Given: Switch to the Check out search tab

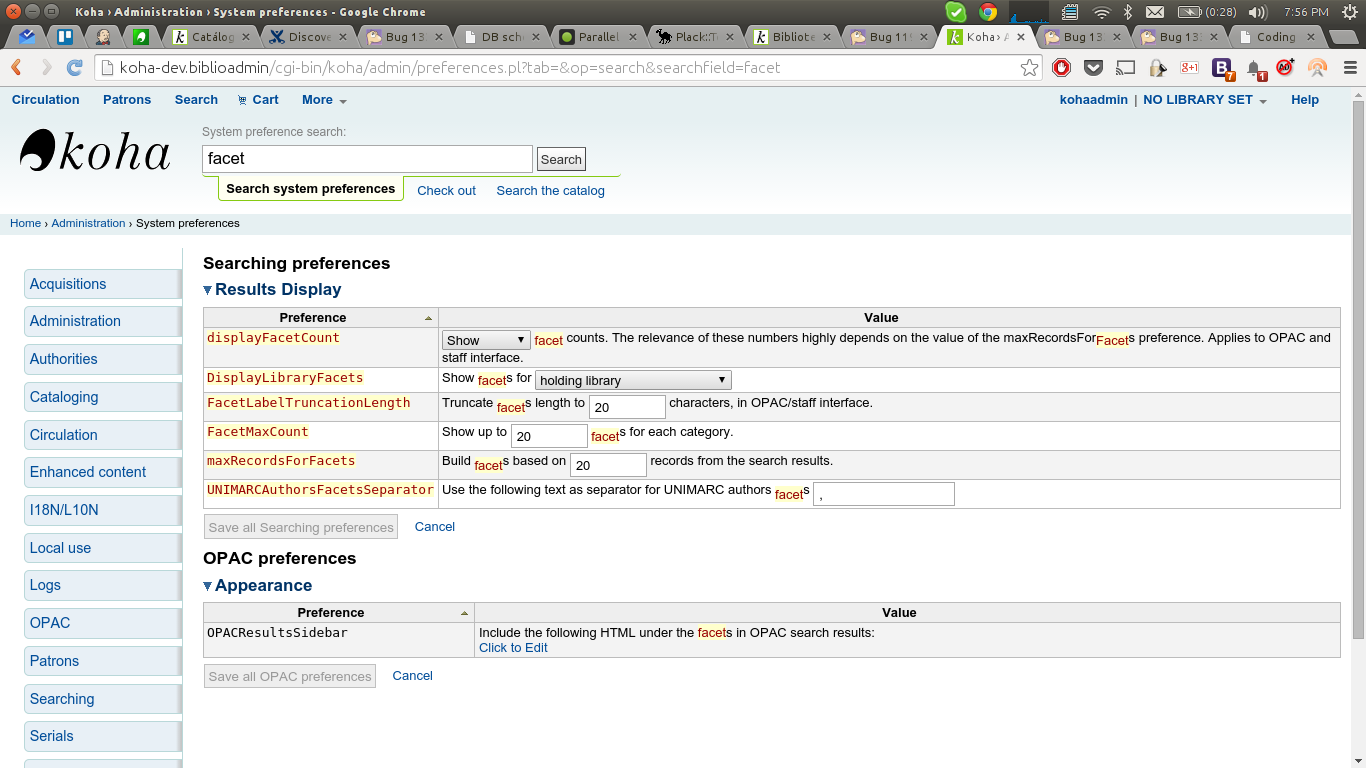Looking at the screenshot, I should click(446, 190).
